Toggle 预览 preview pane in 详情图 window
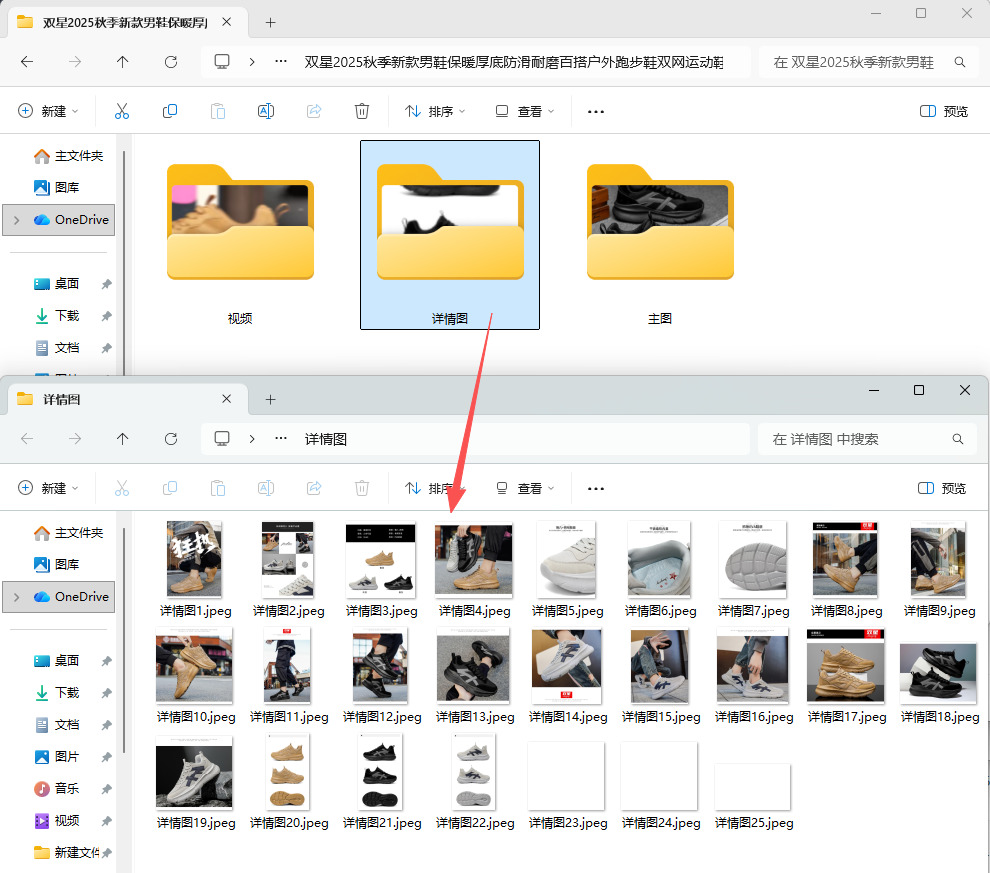This screenshot has width=990, height=873. [x=942, y=489]
